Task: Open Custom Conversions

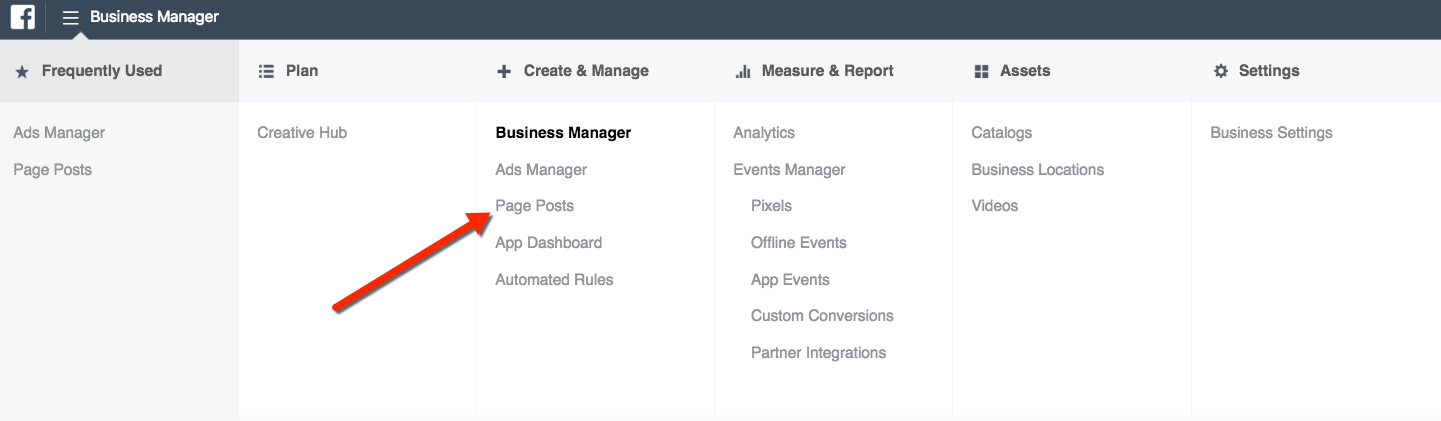Action: [x=822, y=316]
